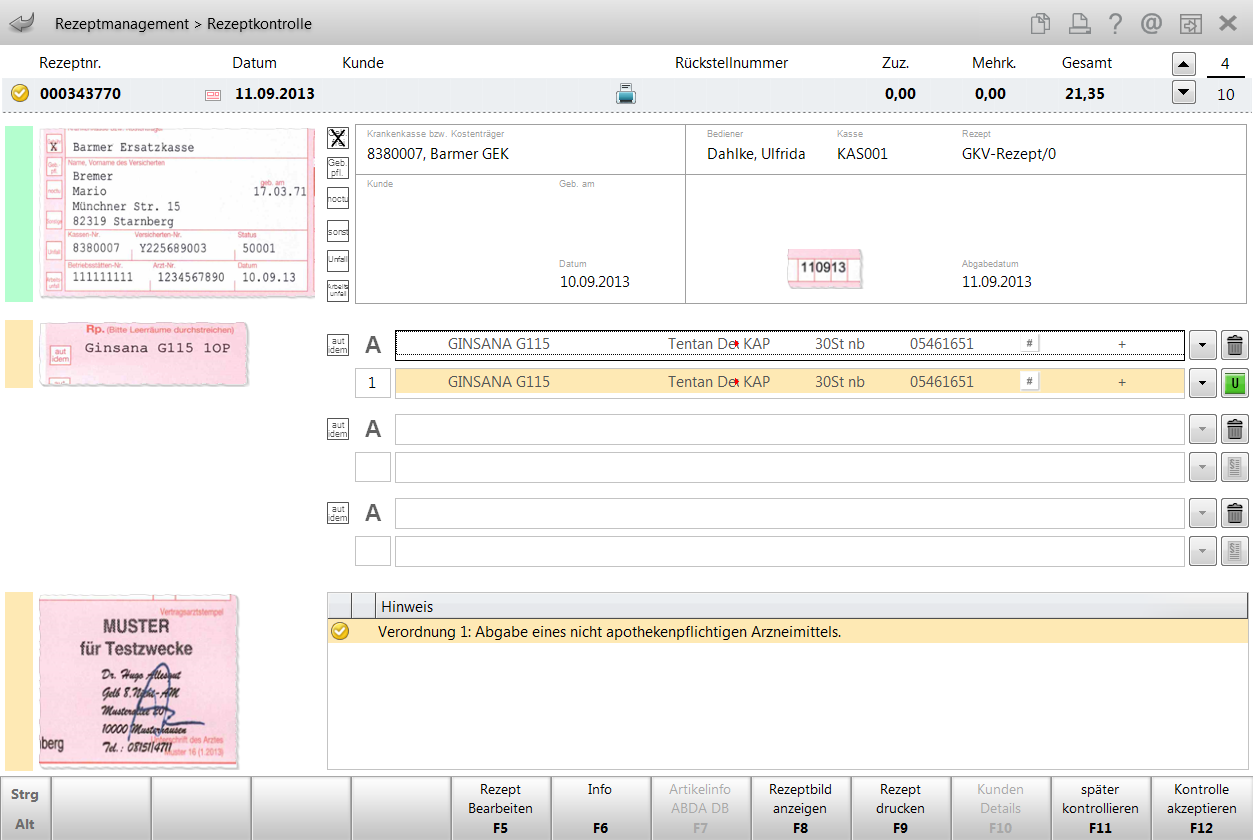
Task: Go to next recipe with down arrow
Action: 1184,93
